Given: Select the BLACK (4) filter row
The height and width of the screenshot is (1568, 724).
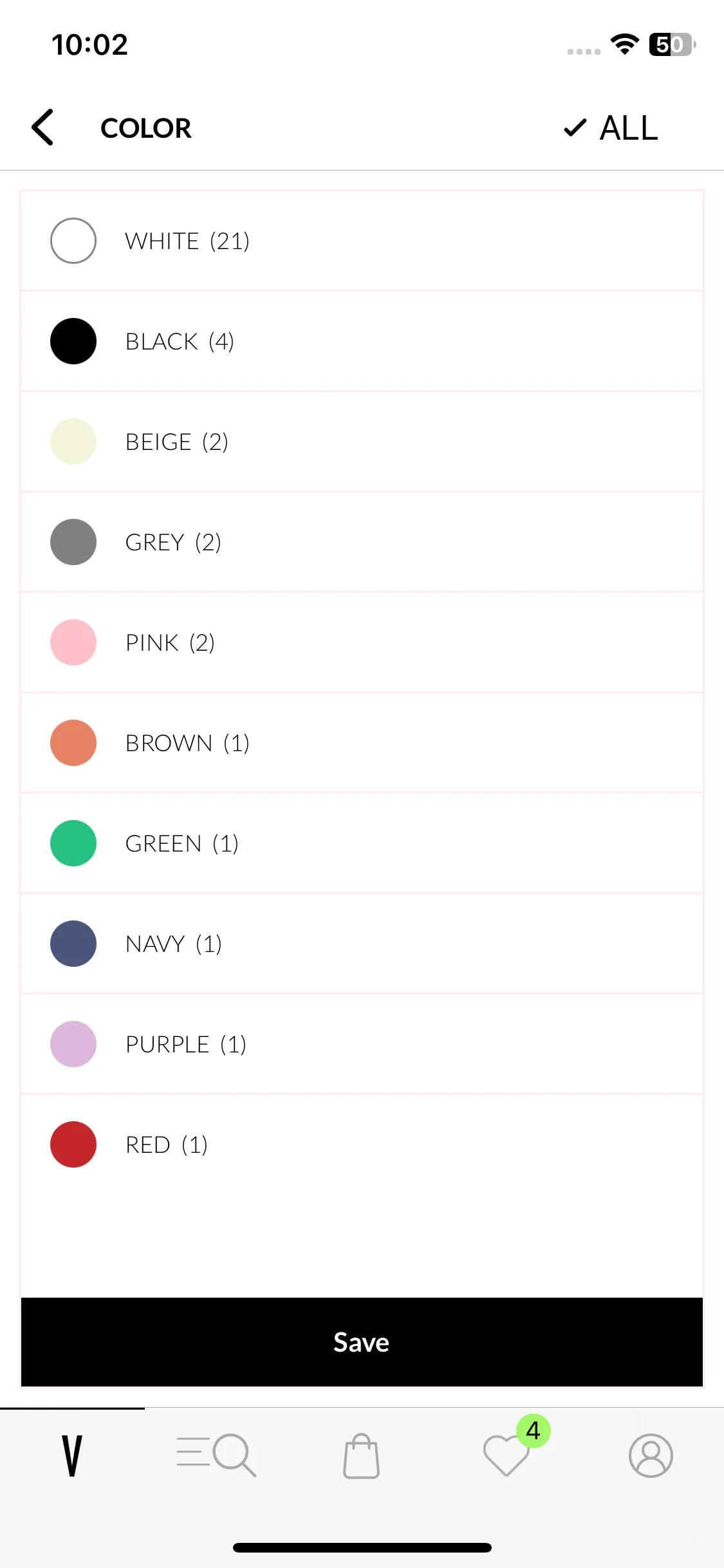Looking at the screenshot, I should click(362, 341).
